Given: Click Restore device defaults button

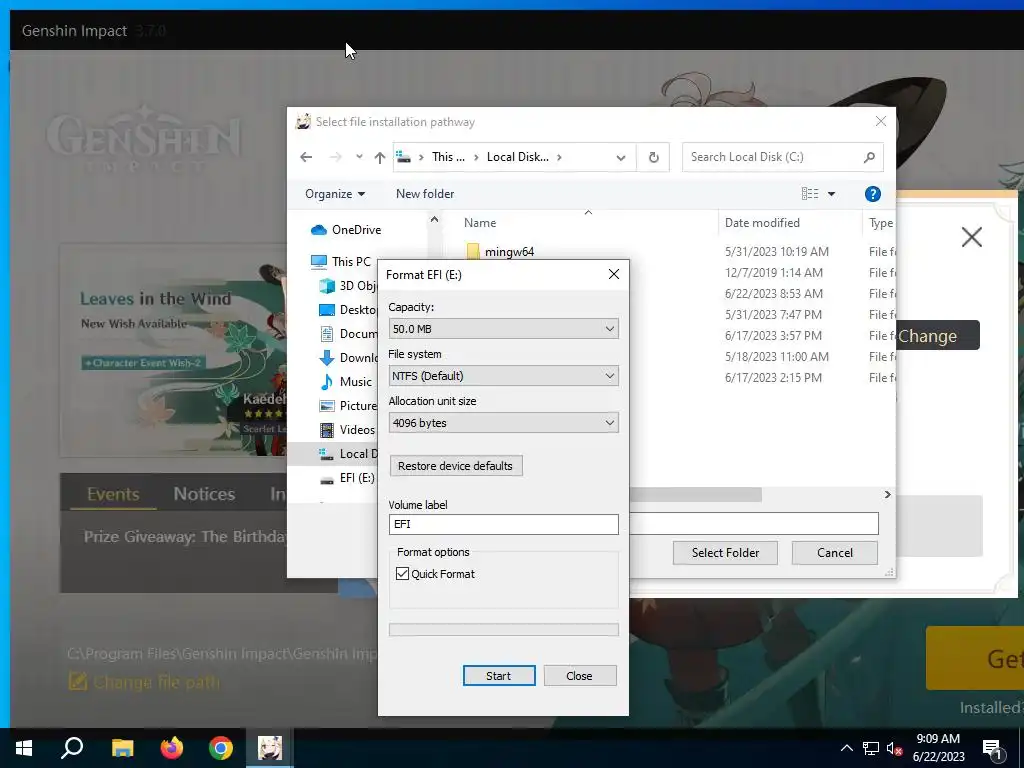Looking at the screenshot, I should pos(455,466).
